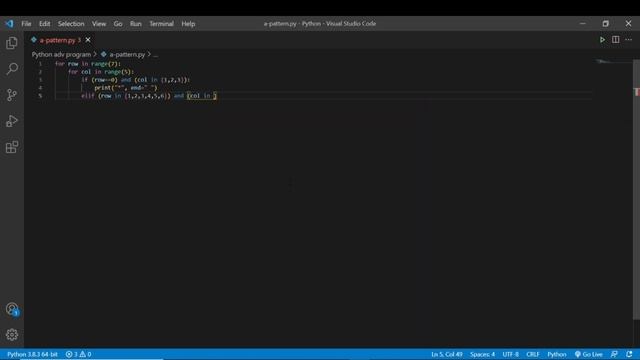Open the Go menu
640x360 pixels.
click(118, 24)
